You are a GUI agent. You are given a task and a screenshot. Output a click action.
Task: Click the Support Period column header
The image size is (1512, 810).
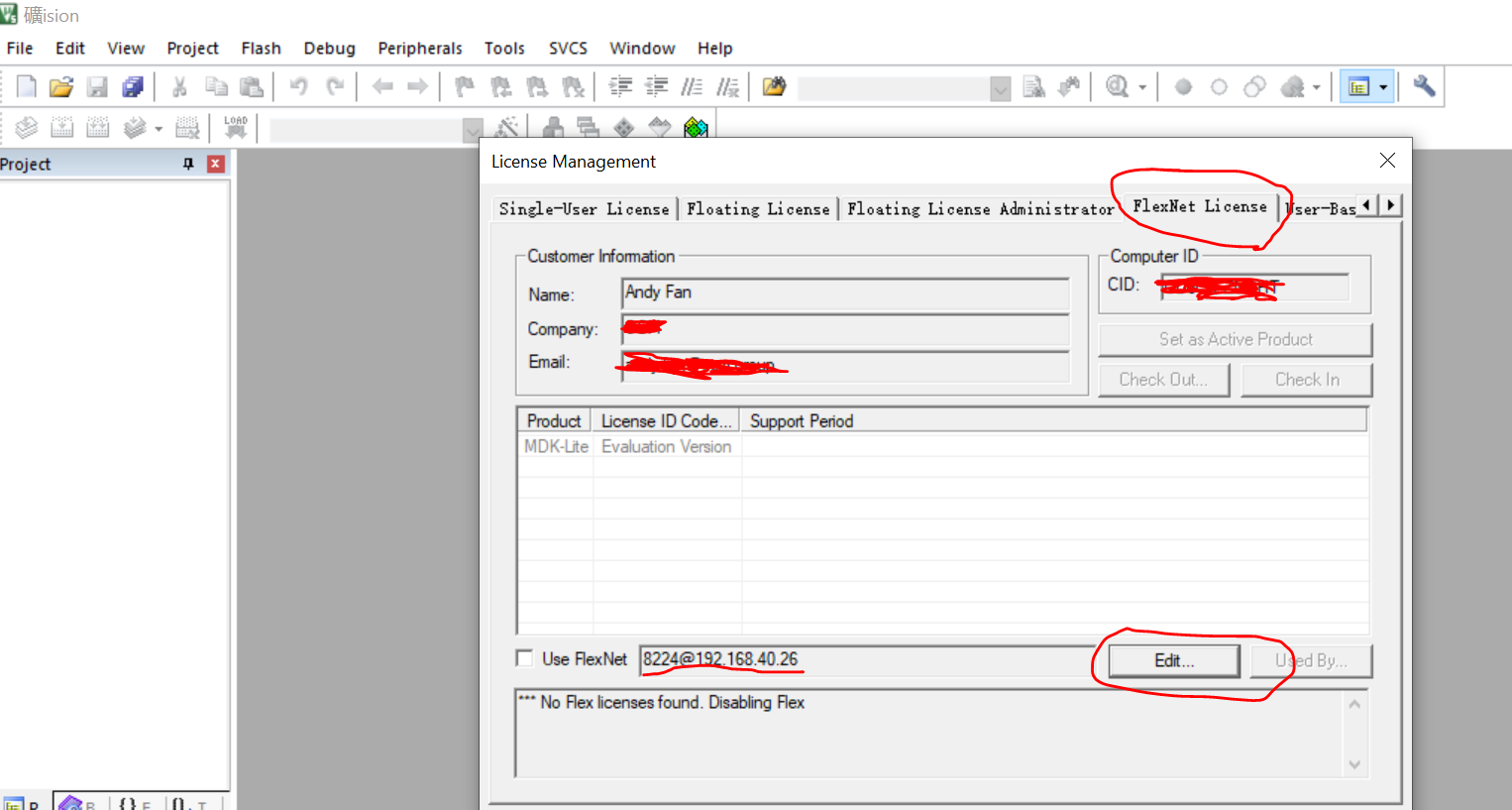pyautogui.click(x=1054, y=421)
